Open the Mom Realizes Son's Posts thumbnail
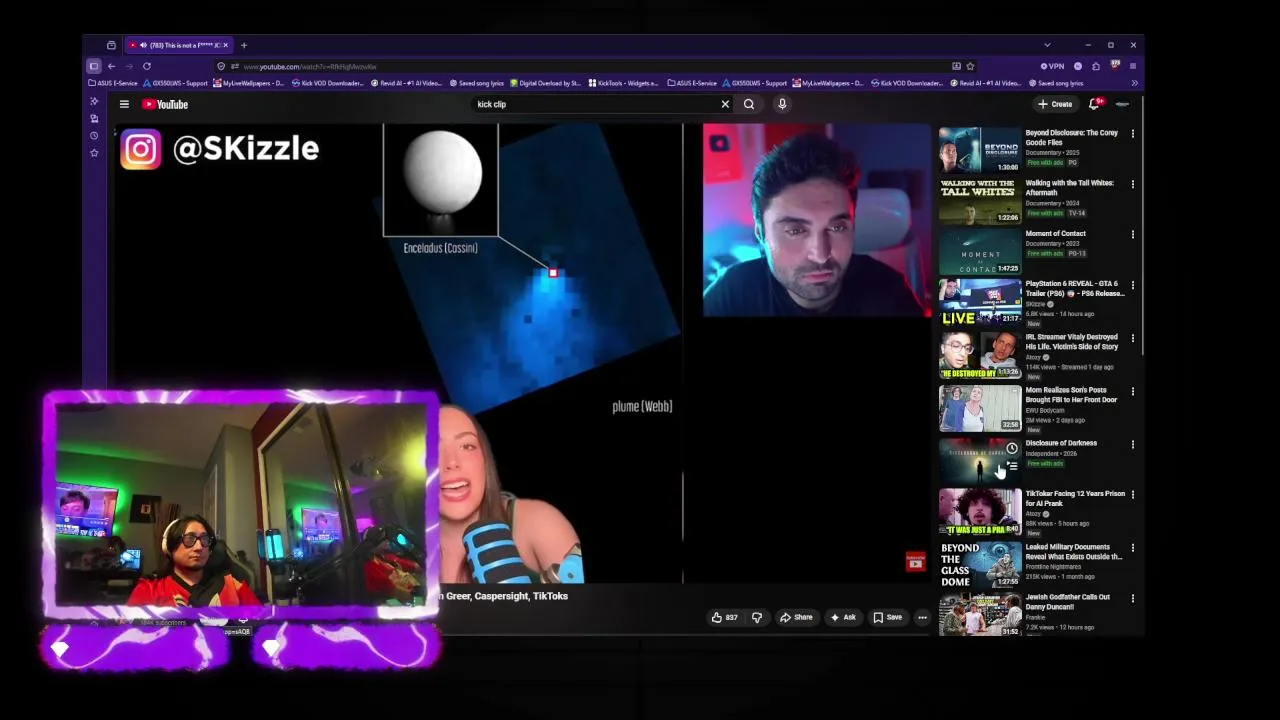 point(980,407)
